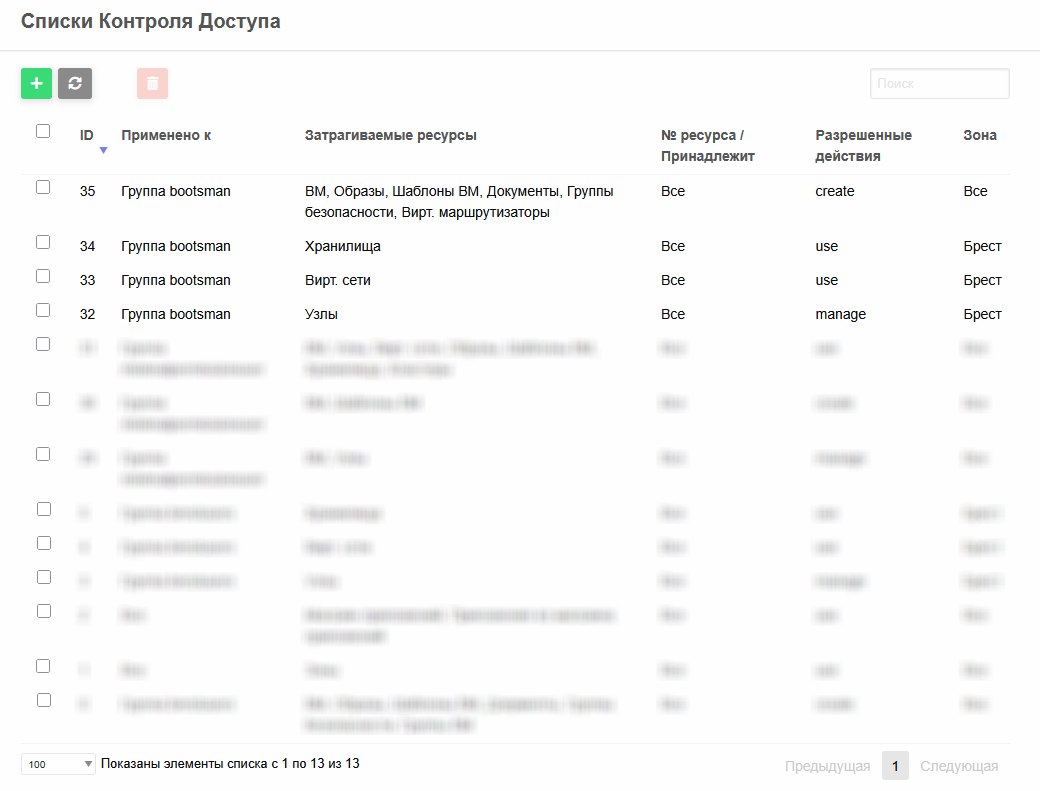Image resolution: width=1040 pixels, height=791 pixels.
Task: Click the ID sort arrow indicator
Action: (103, 151)
